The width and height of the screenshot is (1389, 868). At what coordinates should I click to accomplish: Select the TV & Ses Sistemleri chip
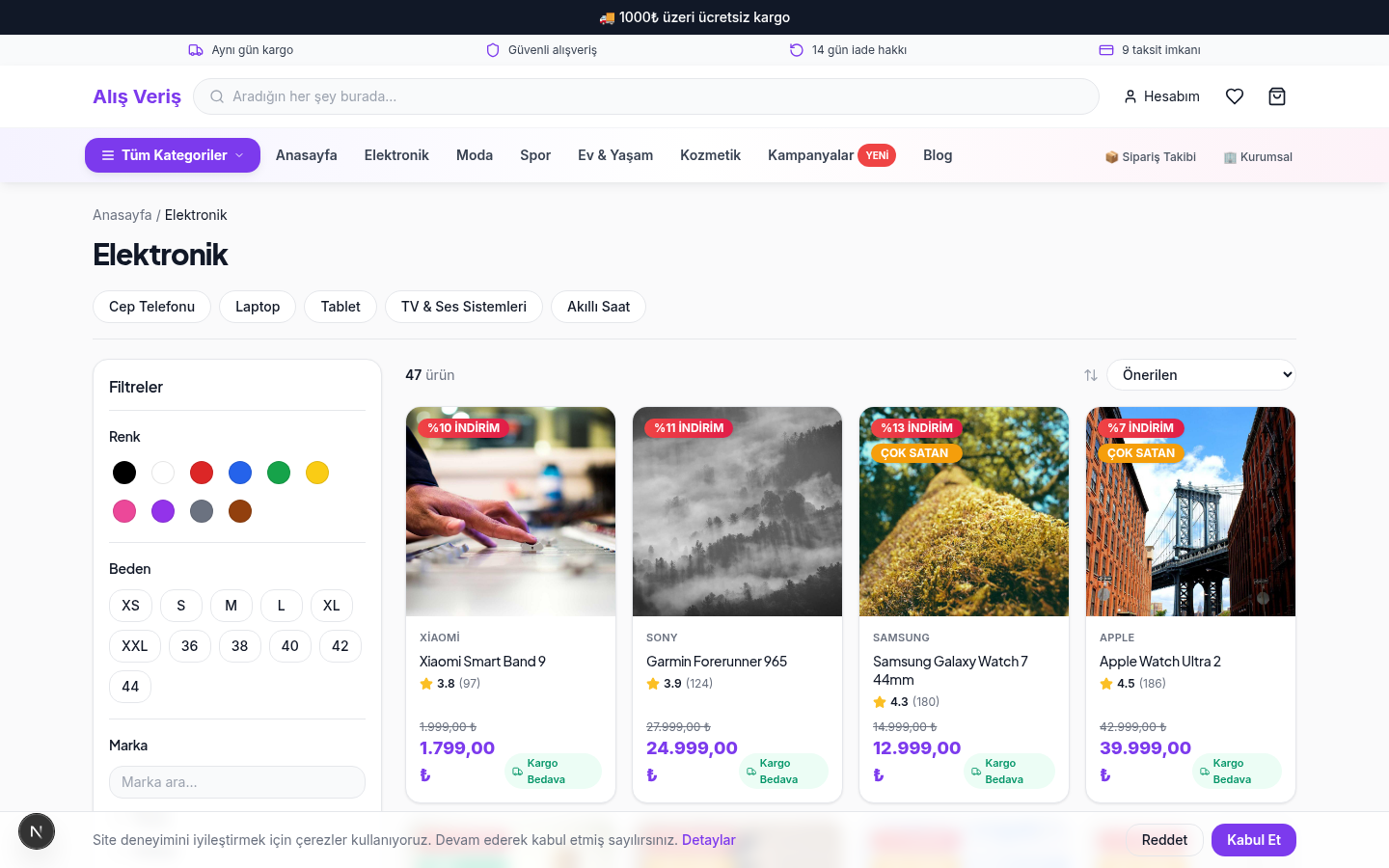[464, 307]
